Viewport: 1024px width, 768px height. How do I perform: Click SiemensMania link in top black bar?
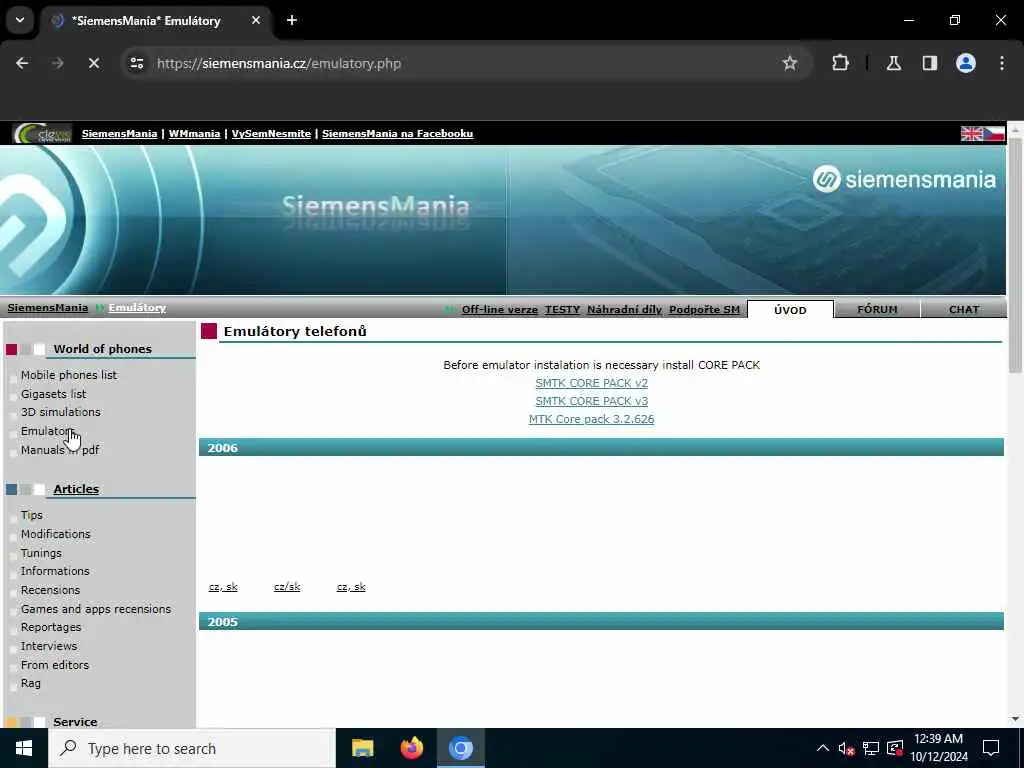(x=120, y=133)
